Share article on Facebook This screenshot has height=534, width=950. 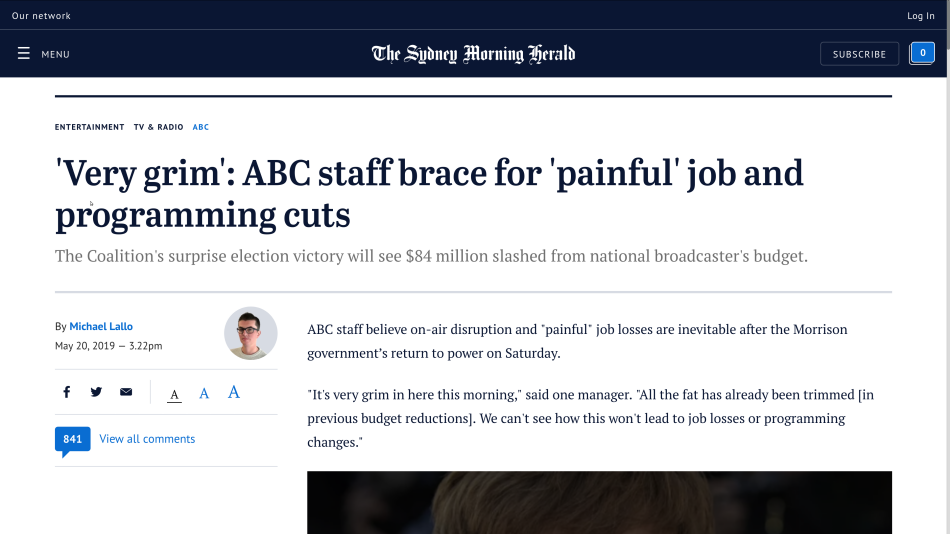[x=67, y=392]
